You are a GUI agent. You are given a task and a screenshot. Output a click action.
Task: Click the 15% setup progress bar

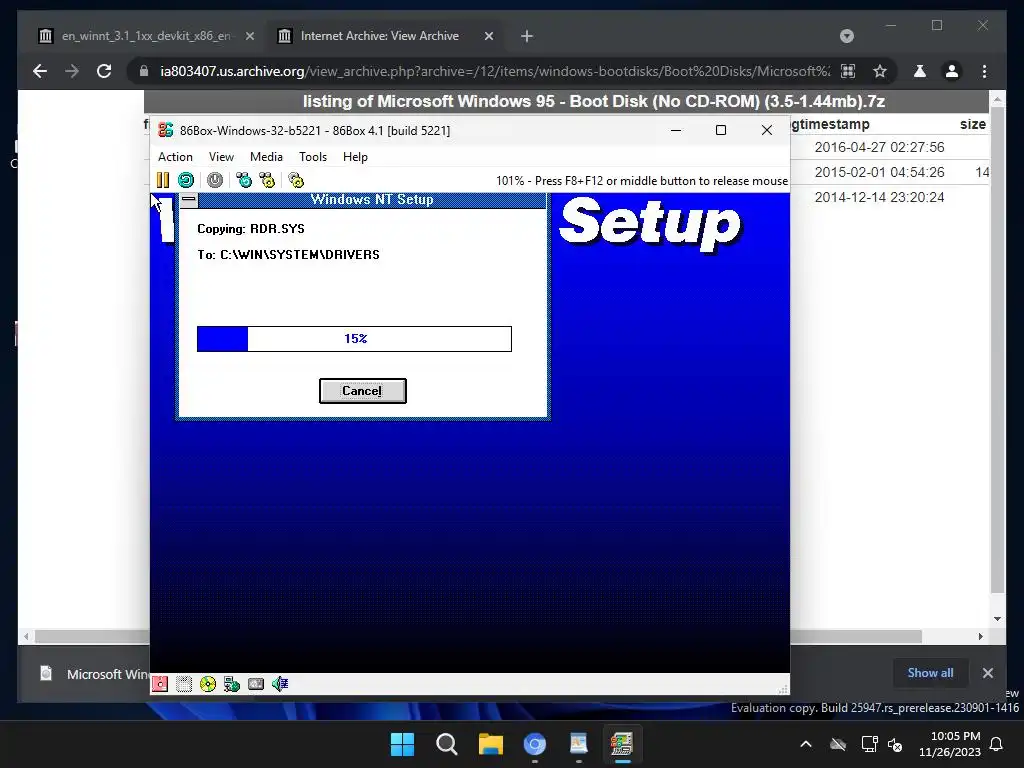pos(355,338)
